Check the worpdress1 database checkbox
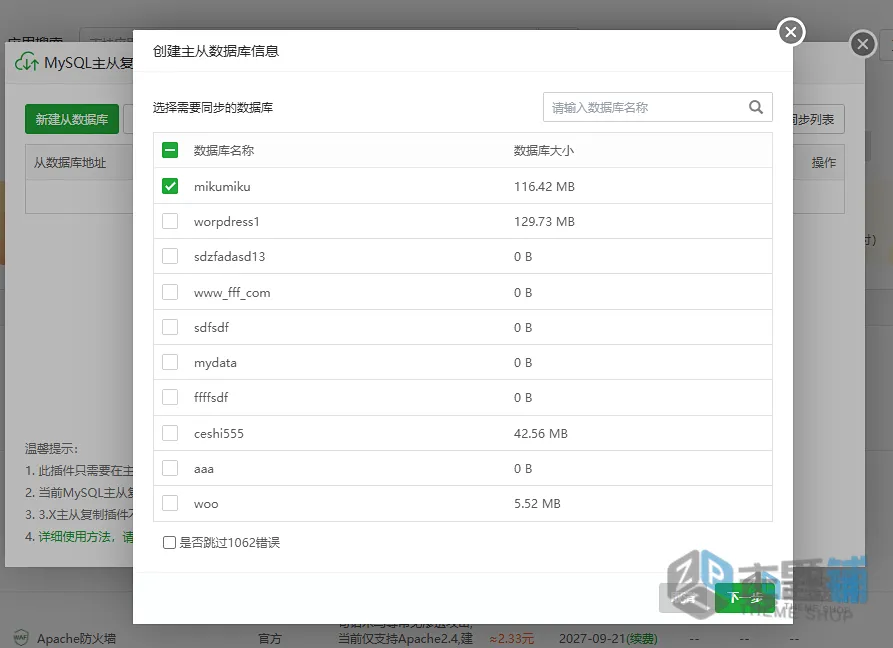 tap(170, 221)
